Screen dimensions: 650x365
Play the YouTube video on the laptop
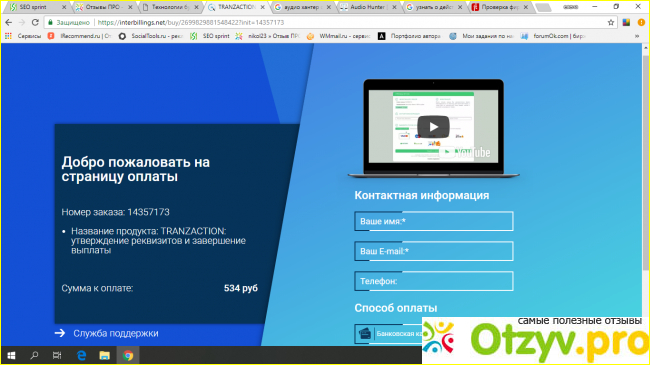(x=433, y=127)
